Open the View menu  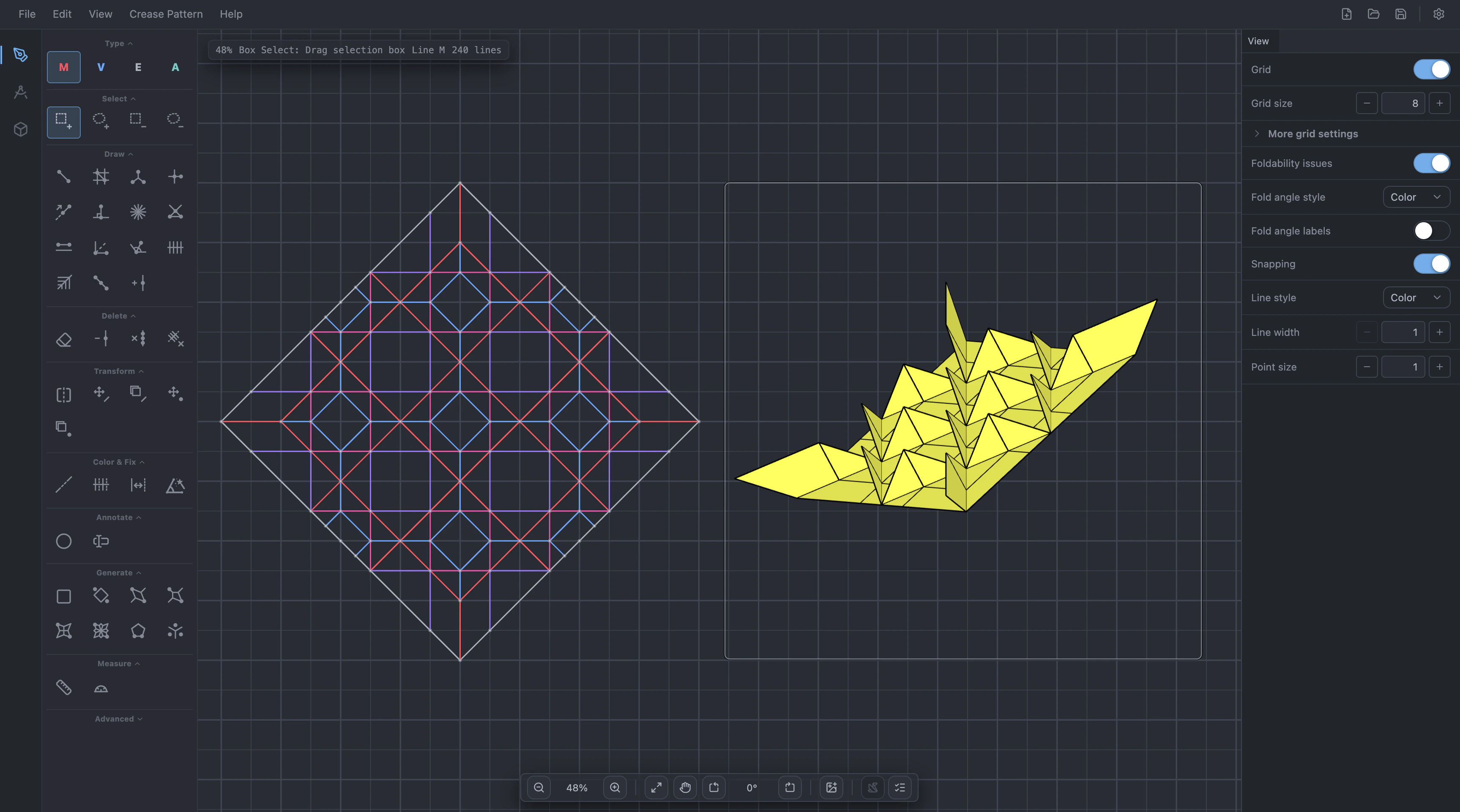[x=100, y=14]
